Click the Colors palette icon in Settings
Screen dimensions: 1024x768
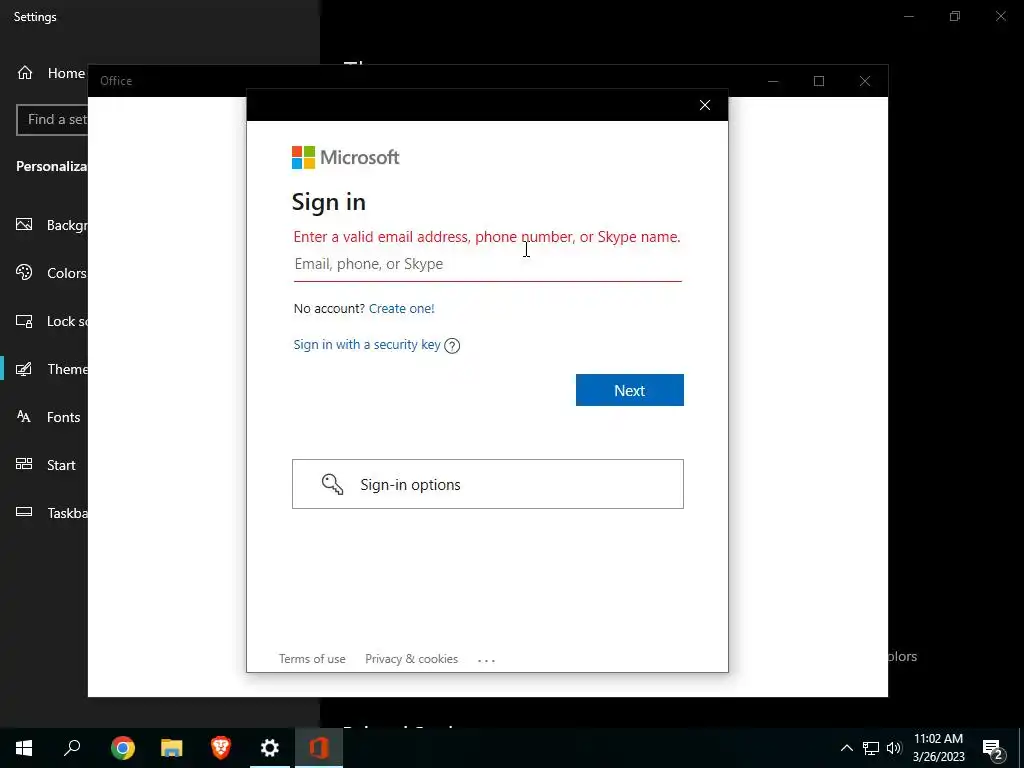(x=24, y=272)
